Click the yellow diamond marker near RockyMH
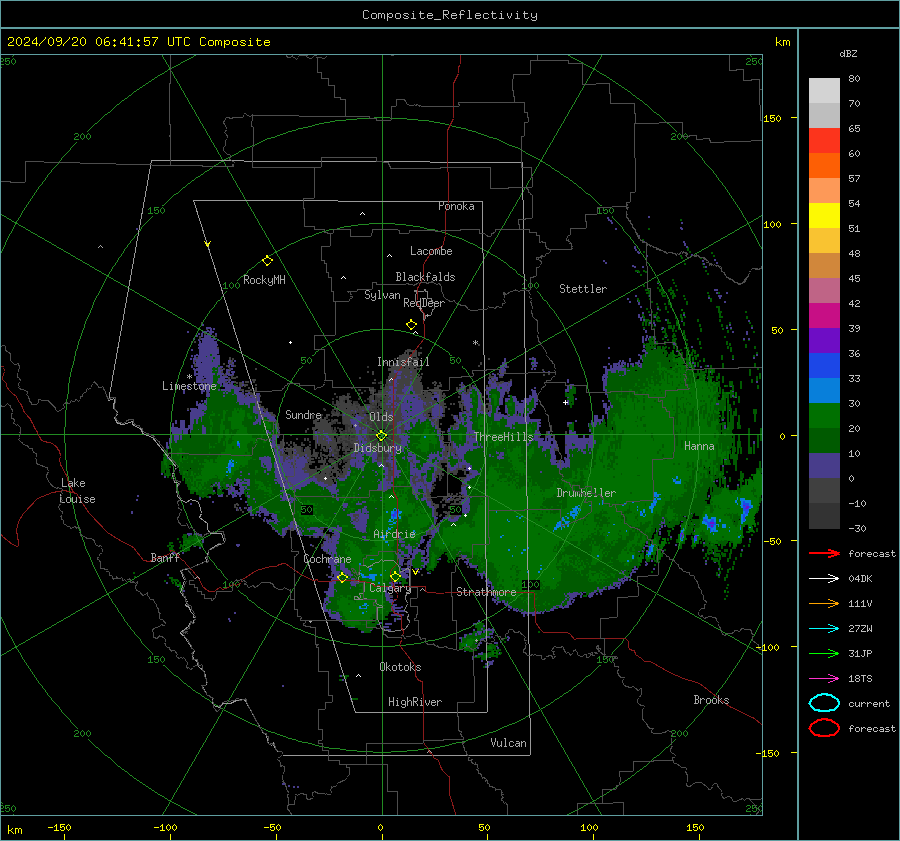900x841 pixels. [267, 261]
